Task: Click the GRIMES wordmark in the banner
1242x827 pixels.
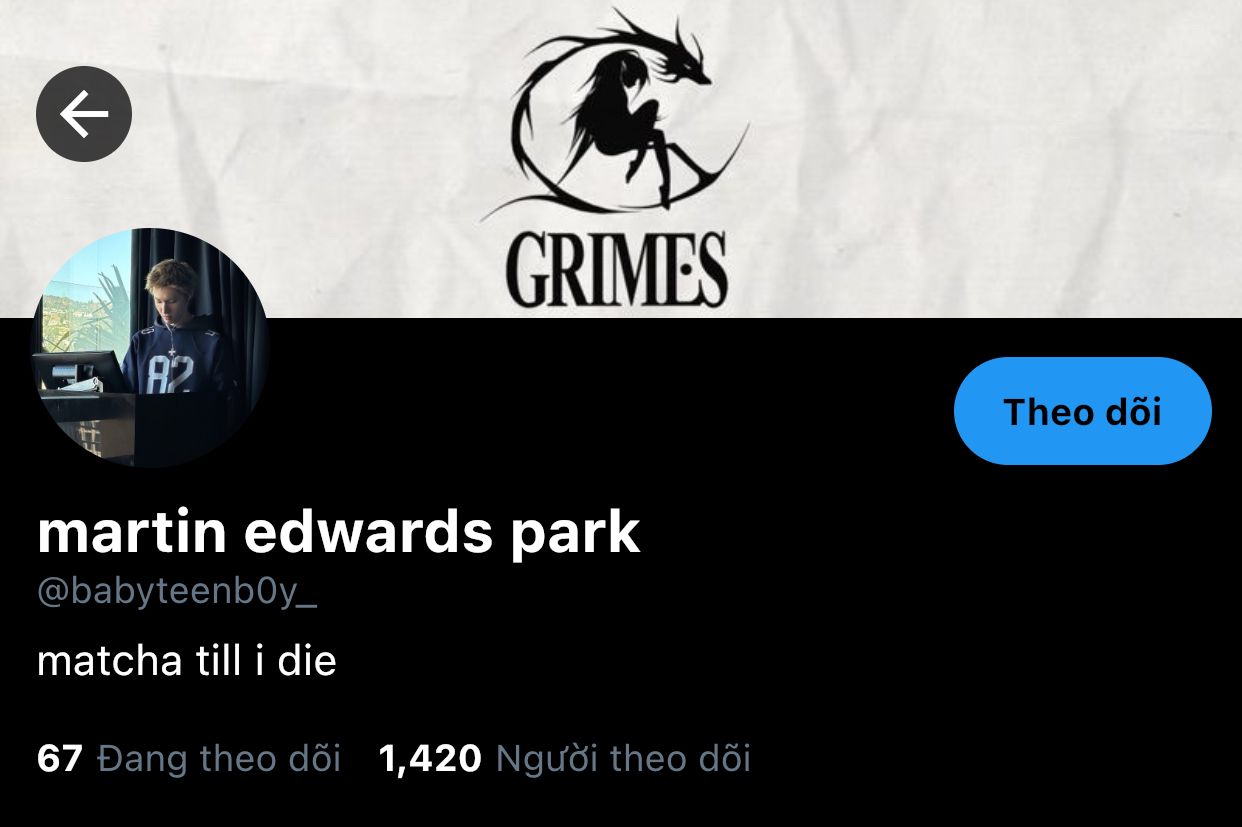Action: [x=616, y=269]
